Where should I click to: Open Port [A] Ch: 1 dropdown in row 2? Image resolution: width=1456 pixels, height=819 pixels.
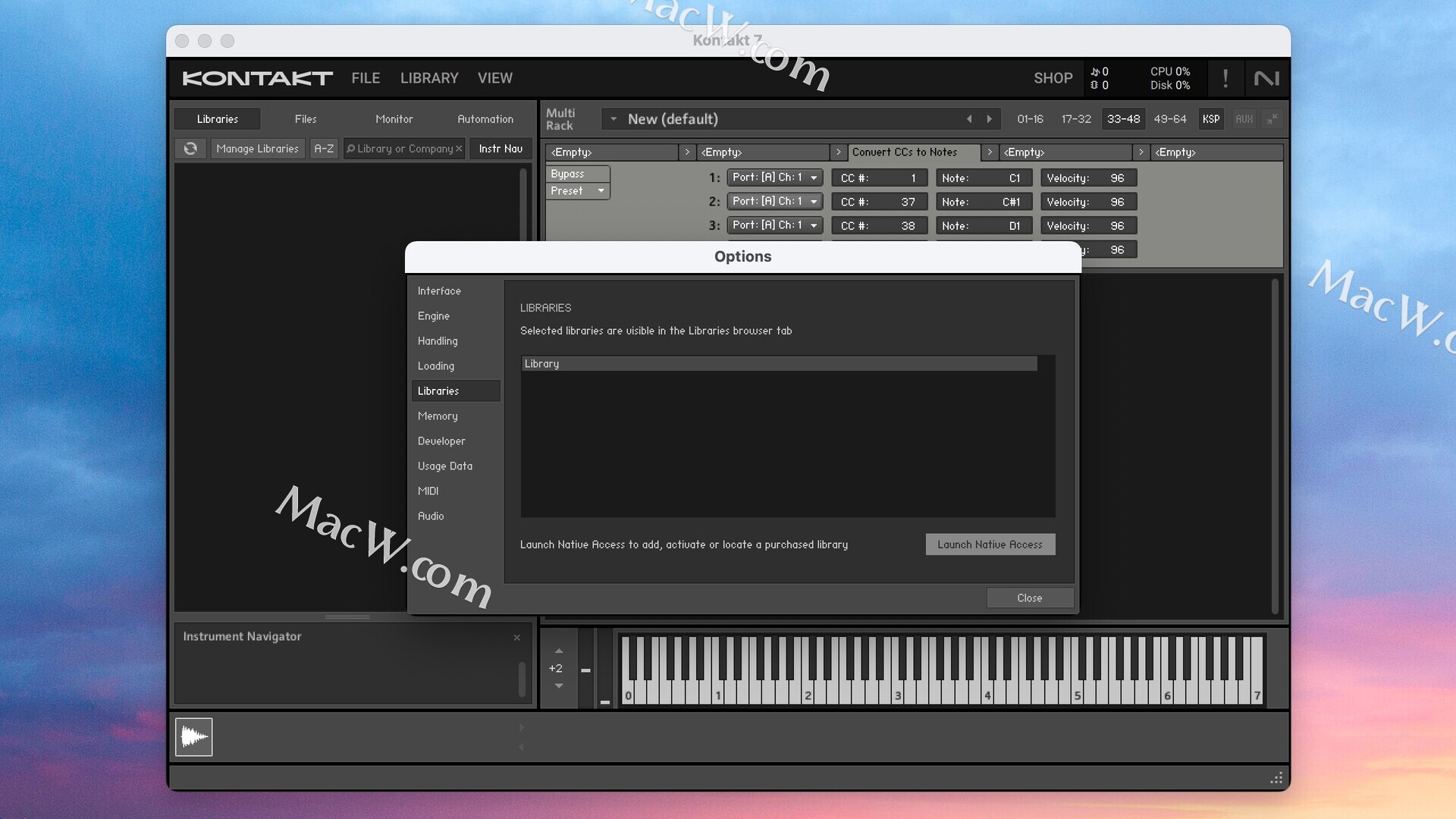coord(775,202)
